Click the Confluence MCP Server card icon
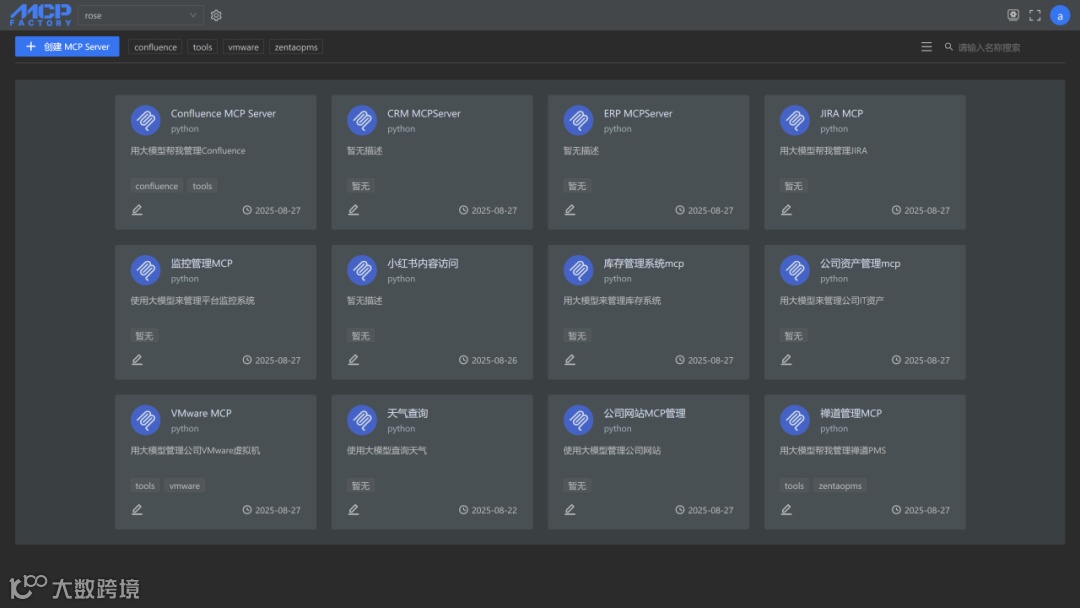1080x608 pixels. (145, 120)
